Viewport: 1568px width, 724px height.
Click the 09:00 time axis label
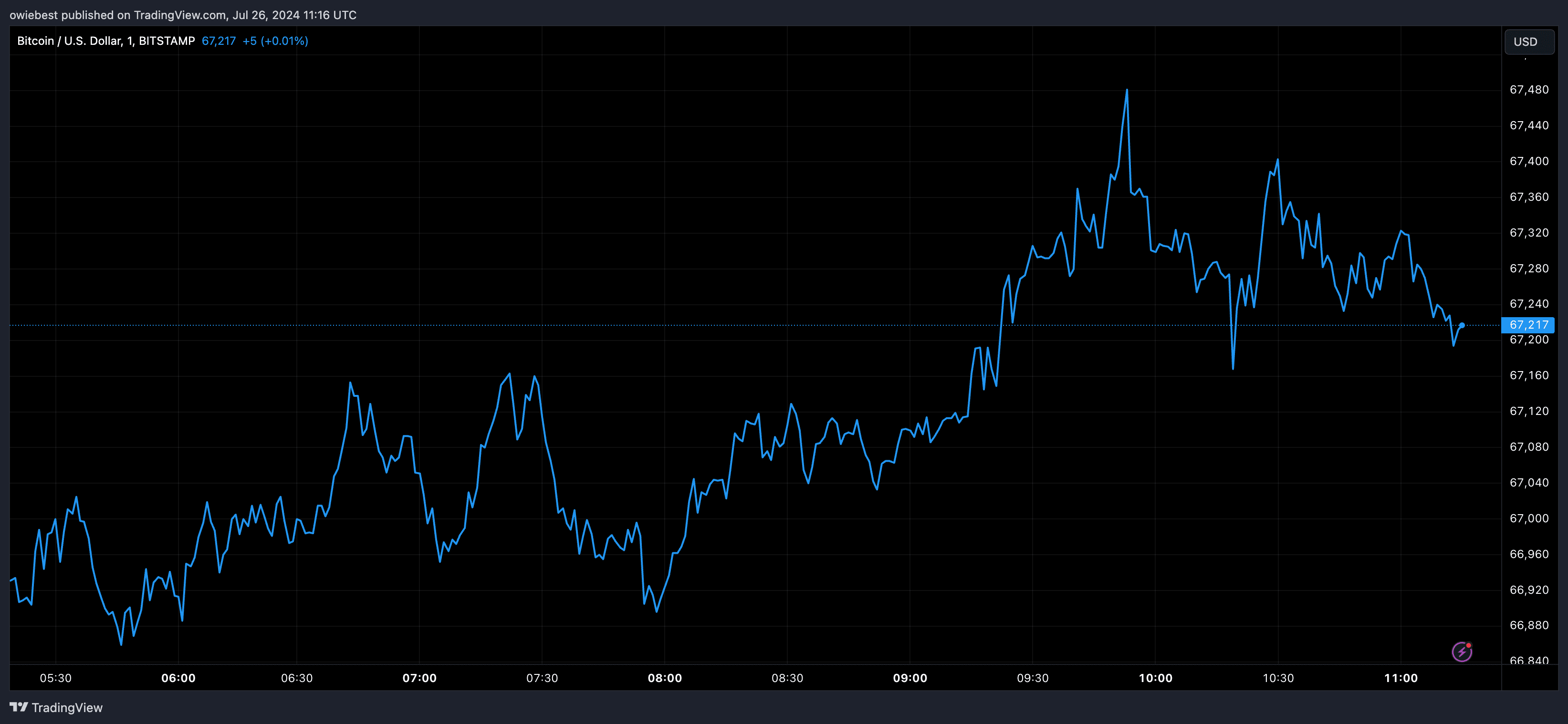coord(909,678)
